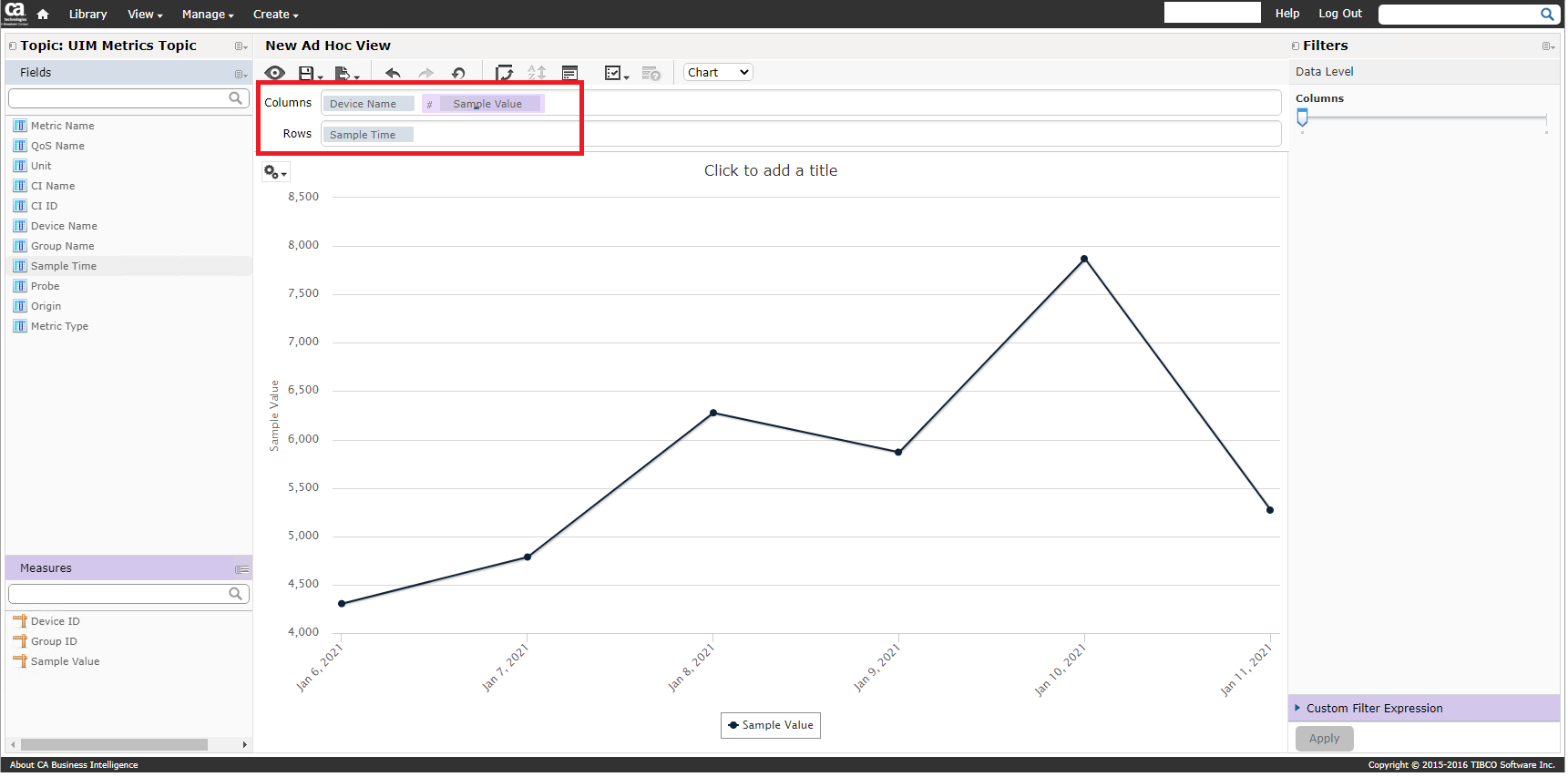
Task: Click the undo arrow icon
Action: pos(393,73)
